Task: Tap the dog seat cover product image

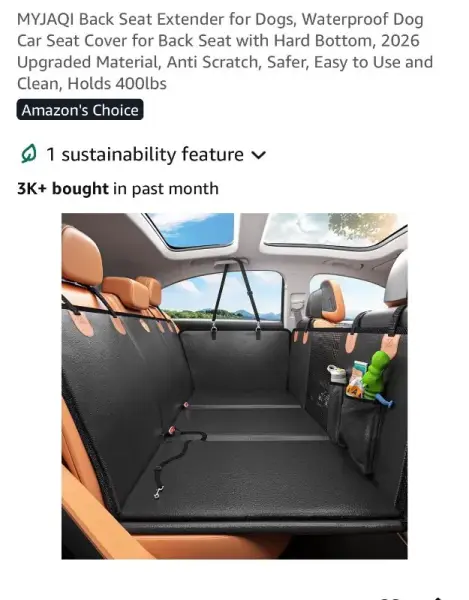Action: click(x=234, y=386)
